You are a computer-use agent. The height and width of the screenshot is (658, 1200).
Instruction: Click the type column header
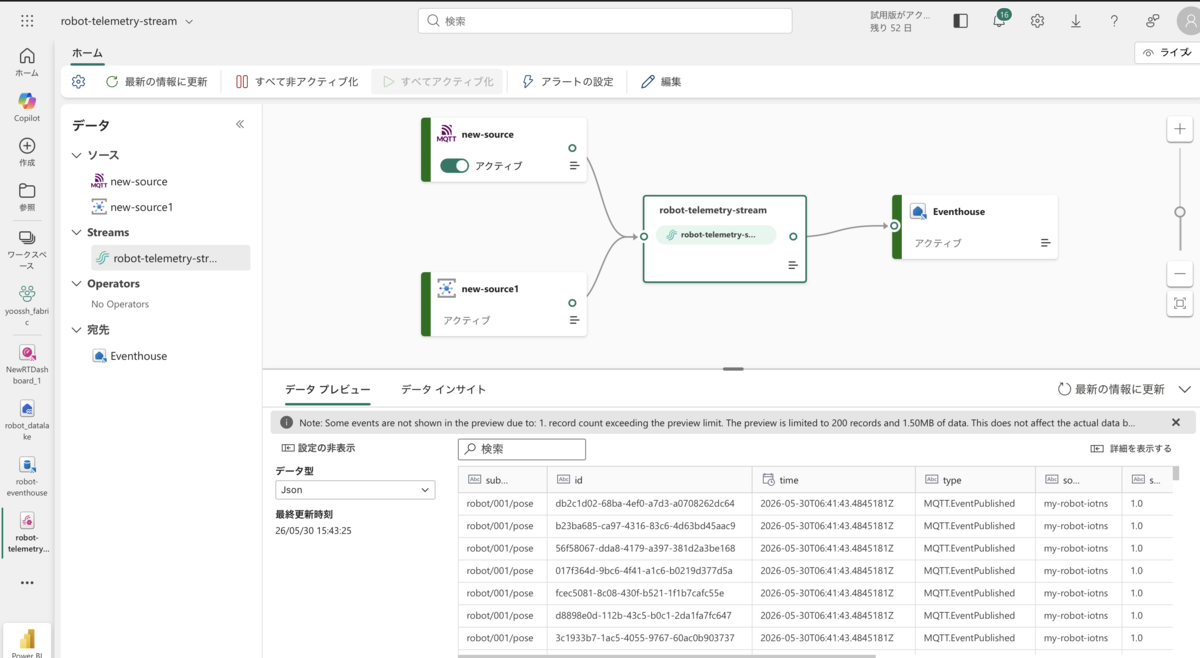point(975,479)
